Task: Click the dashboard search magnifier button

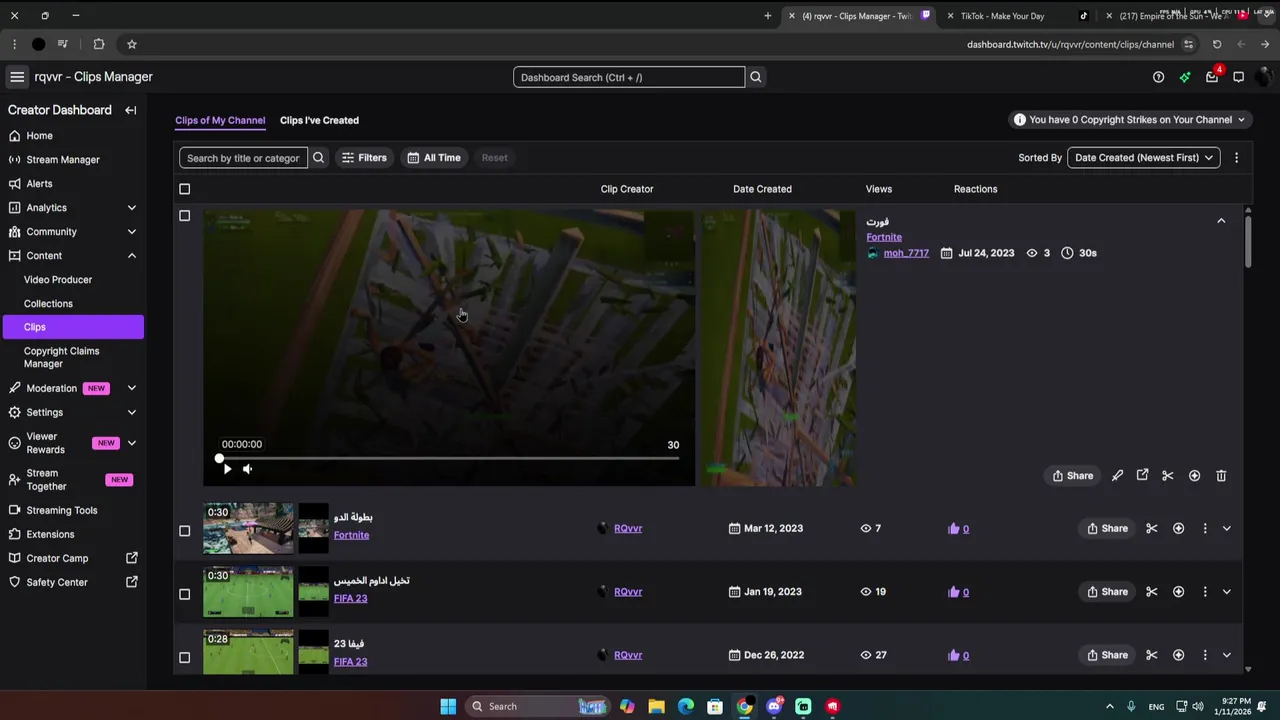Action: pos(756,77)
